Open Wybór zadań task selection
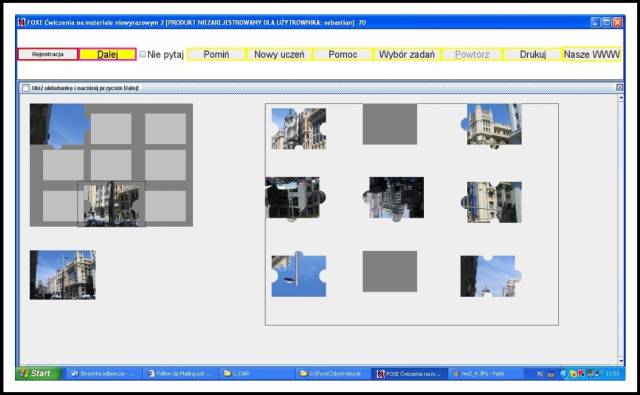 (x=407, y=54)
